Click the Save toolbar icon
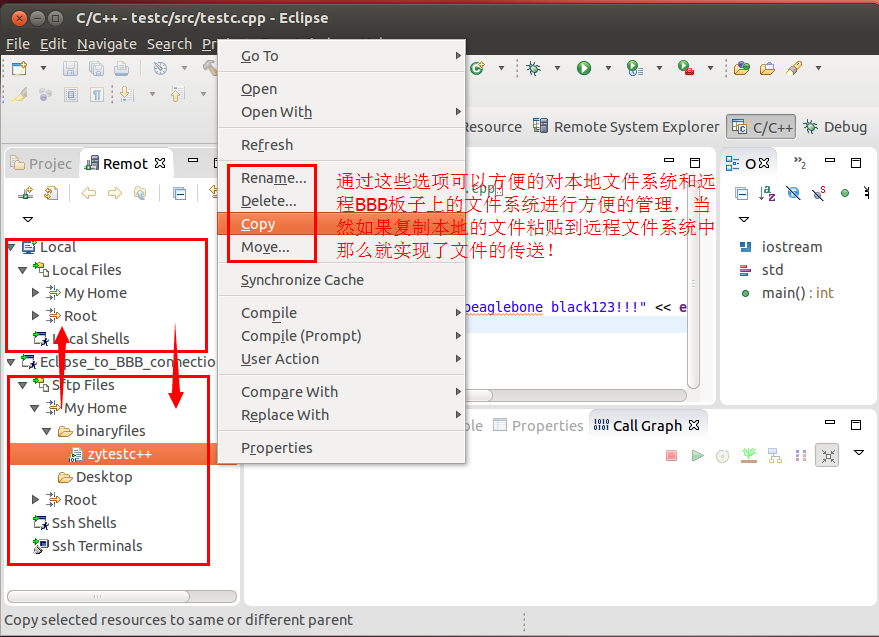This screenshot has width=879, height=637. pyautogui.click(x=70, y=68)
